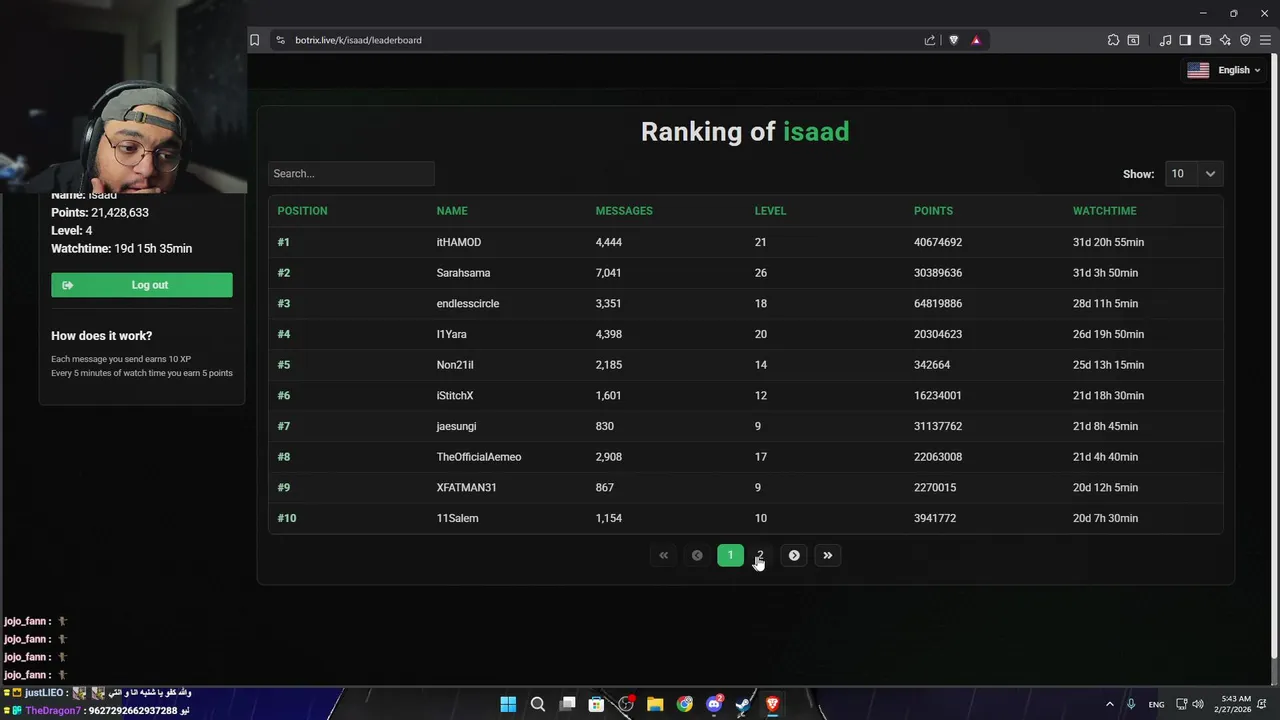Sort by MESSAGES column header
1280x720 pixels.
click(624, 211)
